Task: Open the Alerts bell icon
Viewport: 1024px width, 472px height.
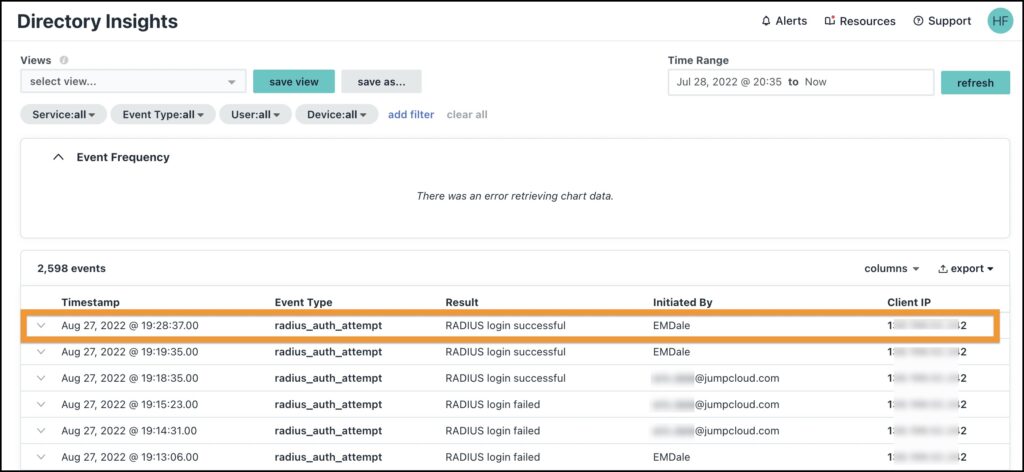Action: pyautogui.click(x=766, y=21)
